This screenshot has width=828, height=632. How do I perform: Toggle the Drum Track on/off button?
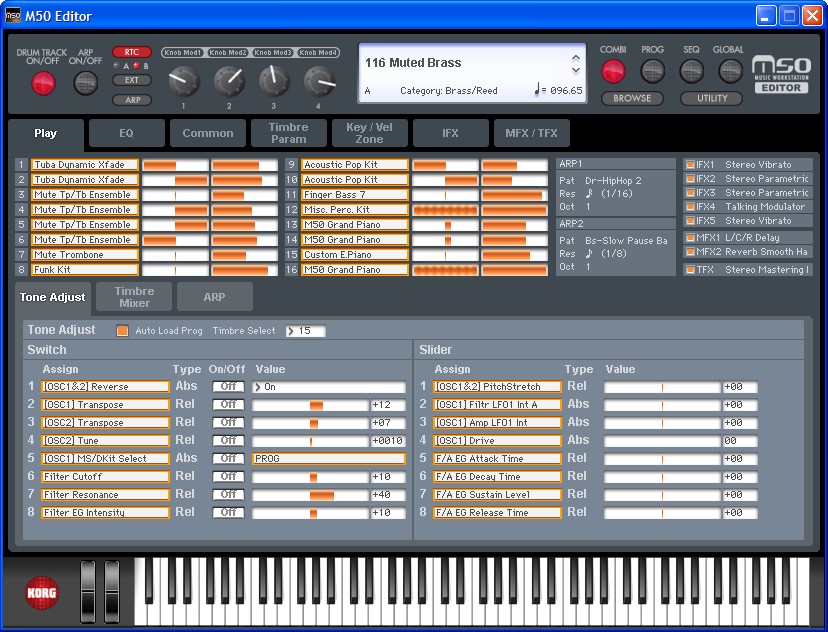click(x=43, y=83)
